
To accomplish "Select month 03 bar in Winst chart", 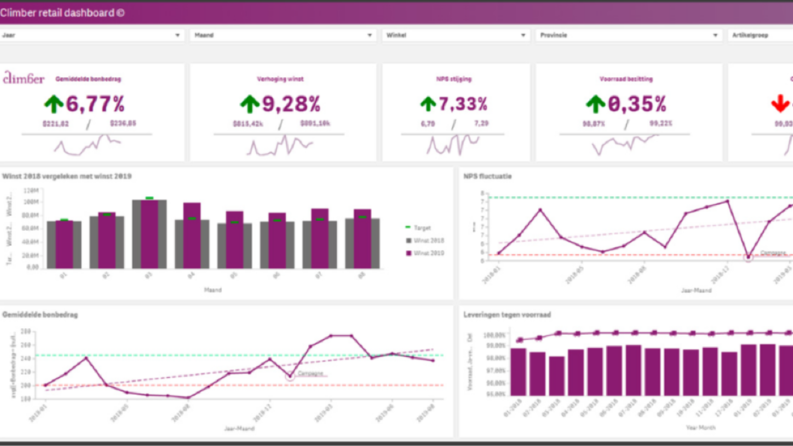I will [x=149, y=234].
